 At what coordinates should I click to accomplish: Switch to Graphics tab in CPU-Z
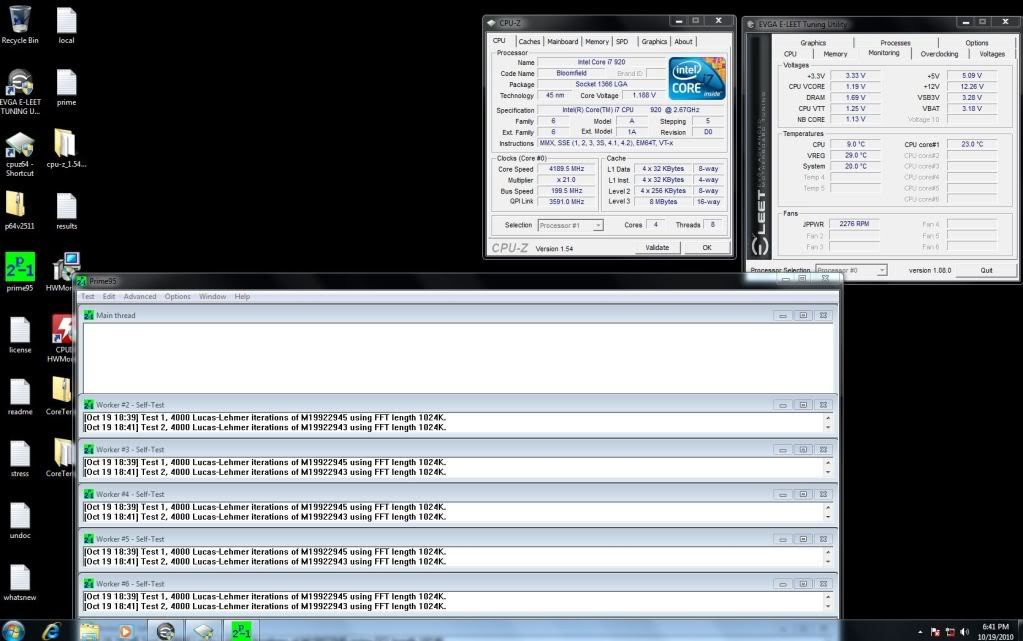point(654,42)
